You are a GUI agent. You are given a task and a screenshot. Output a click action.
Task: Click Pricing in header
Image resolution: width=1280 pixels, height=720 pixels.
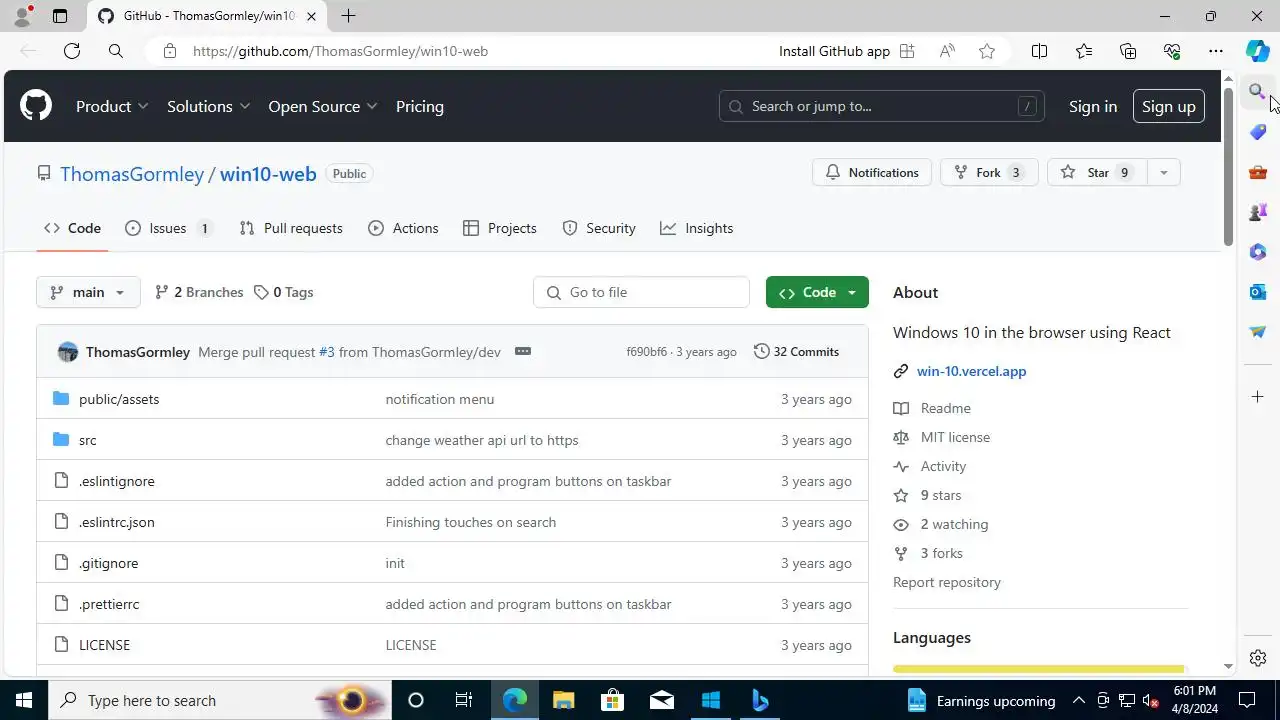pyautogui.click(x=420, y=106)
